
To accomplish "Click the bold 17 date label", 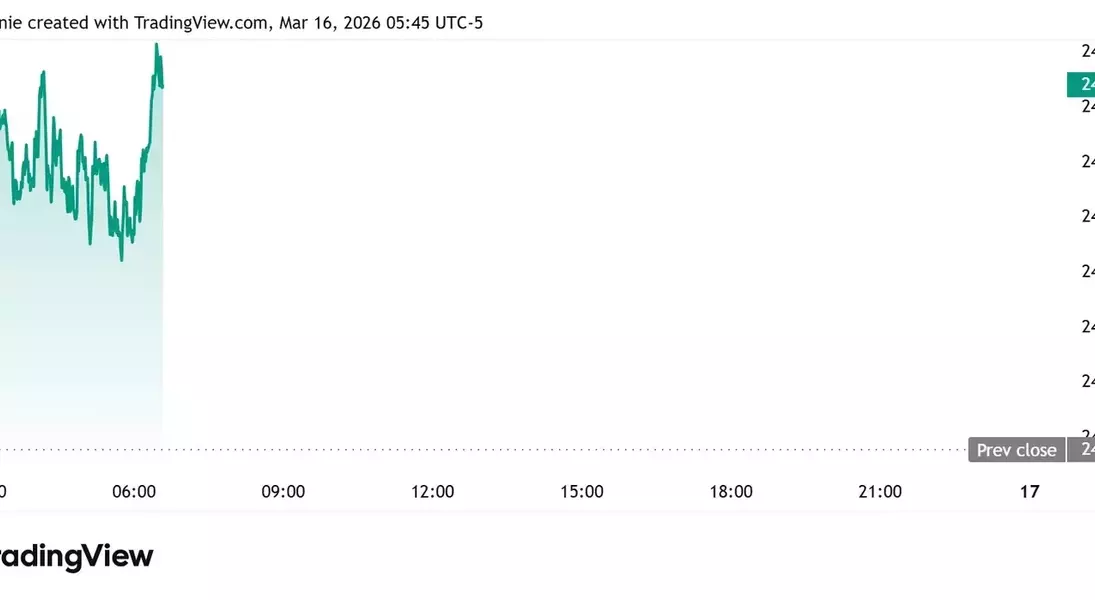I will (1029, 491).
